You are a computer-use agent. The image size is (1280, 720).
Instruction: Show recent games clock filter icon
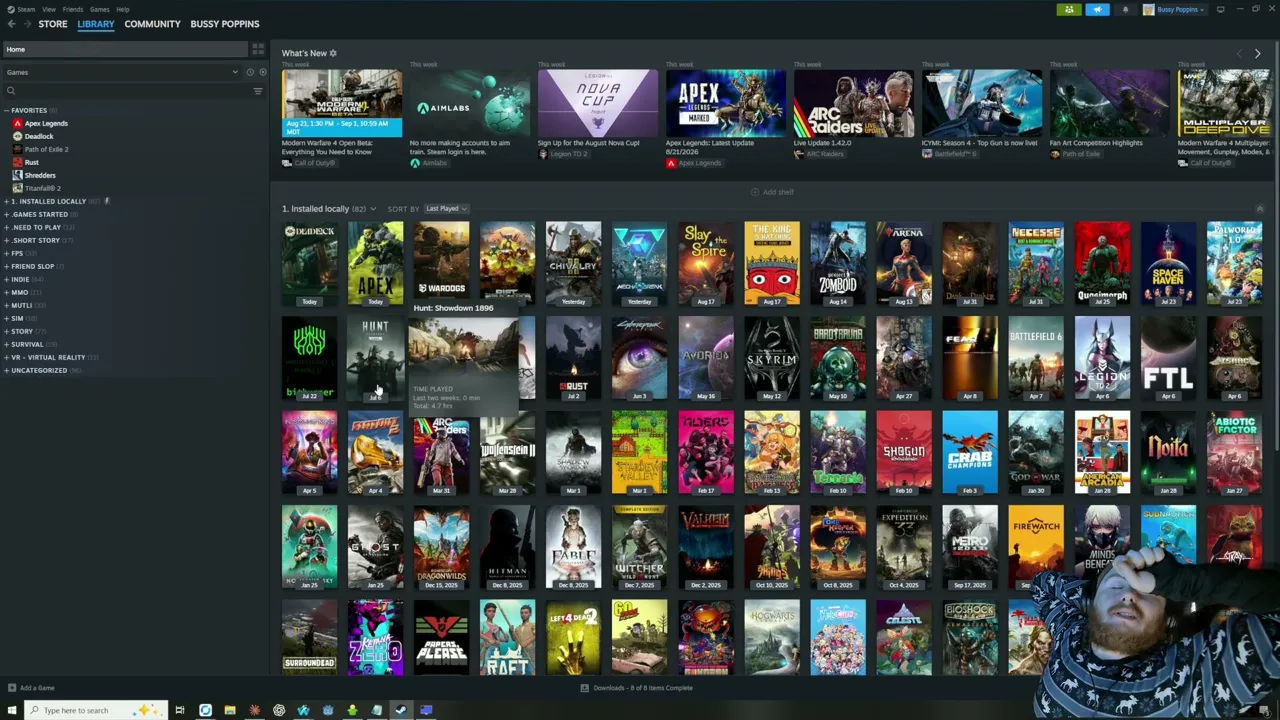[x=250, y=72]
